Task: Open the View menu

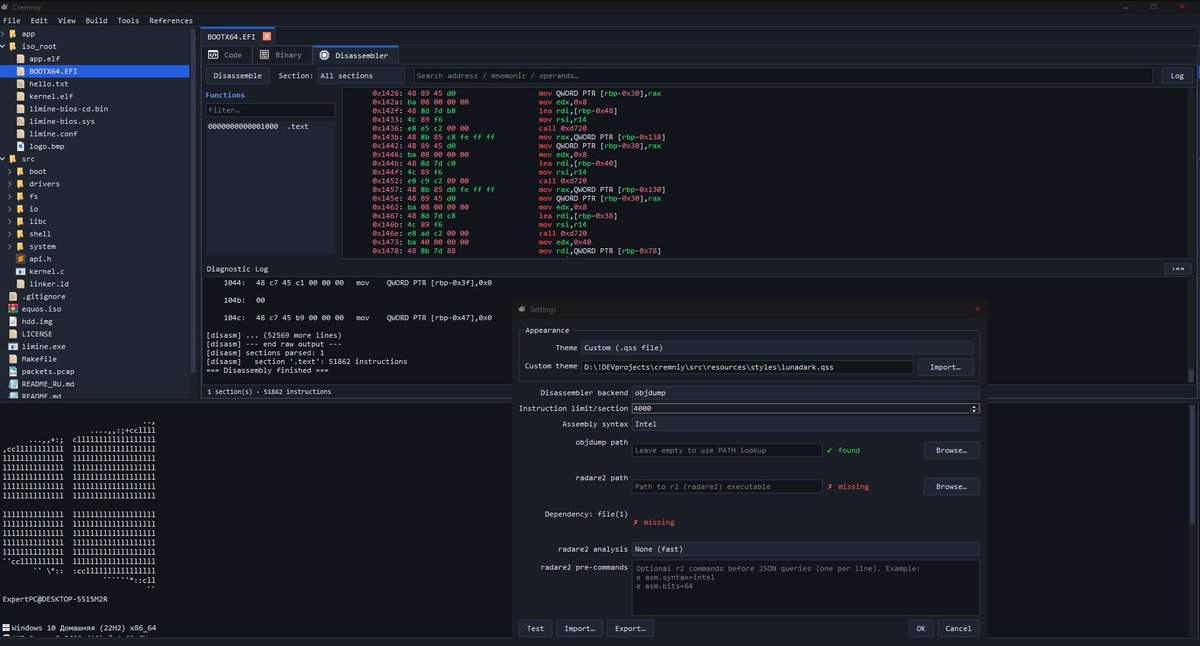Action: 67,20
